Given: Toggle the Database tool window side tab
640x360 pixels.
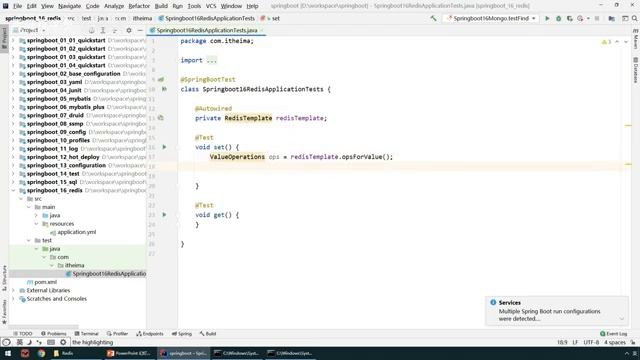Looking at the screenshot, I should [636, 70].
